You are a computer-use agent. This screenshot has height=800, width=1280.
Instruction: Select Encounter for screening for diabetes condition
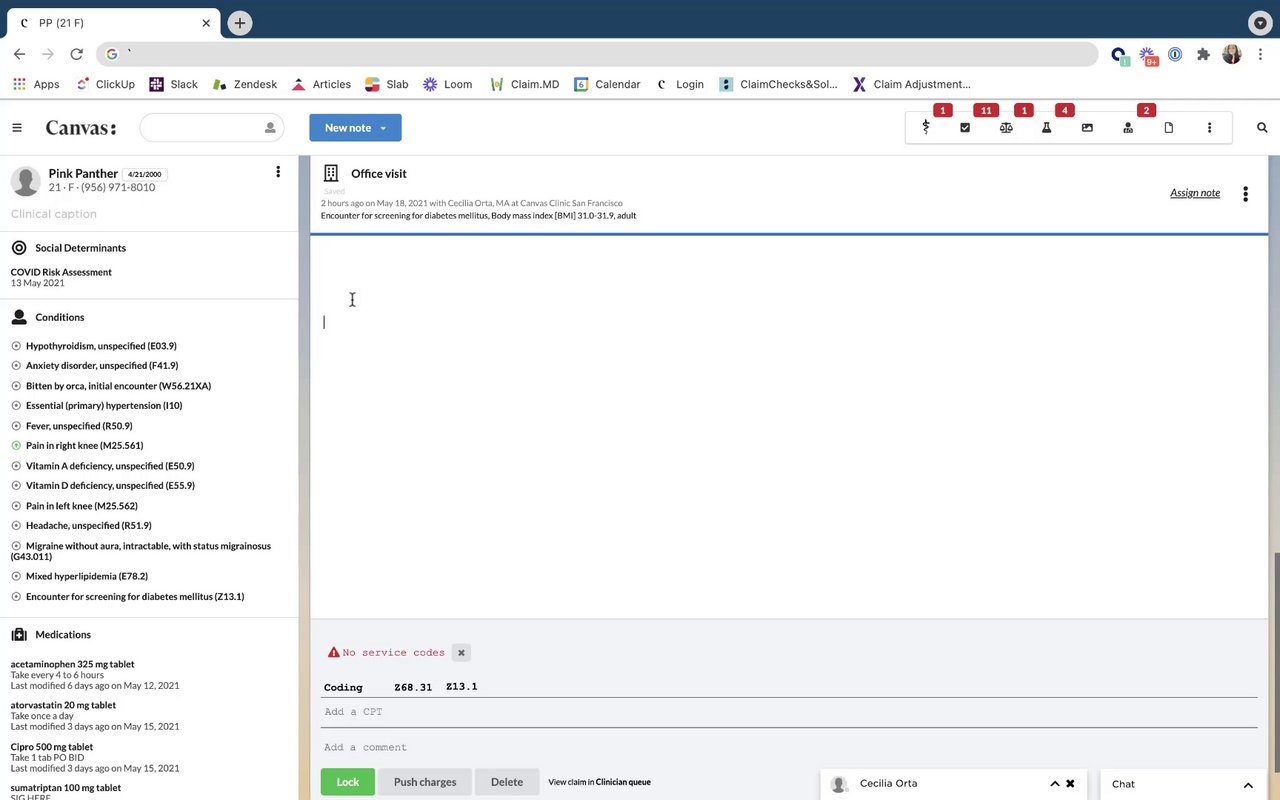[x=135, y=597]
